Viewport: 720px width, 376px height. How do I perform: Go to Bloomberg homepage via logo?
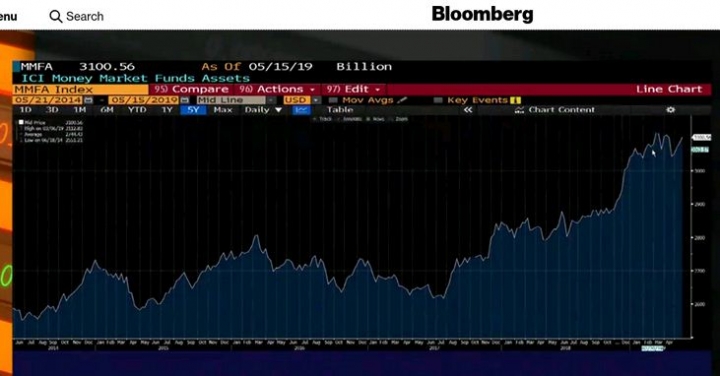click(483, 14)
